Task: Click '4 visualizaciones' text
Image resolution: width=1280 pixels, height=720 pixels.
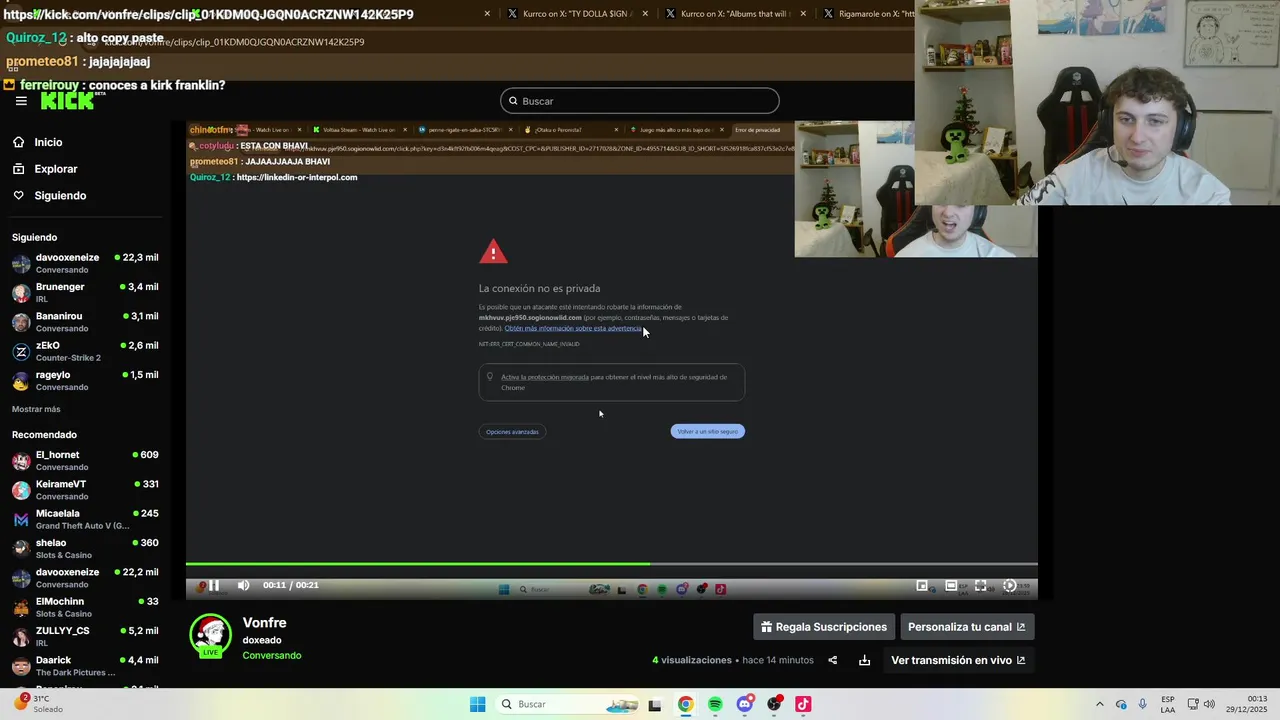Action: click(x=692, y=660)
